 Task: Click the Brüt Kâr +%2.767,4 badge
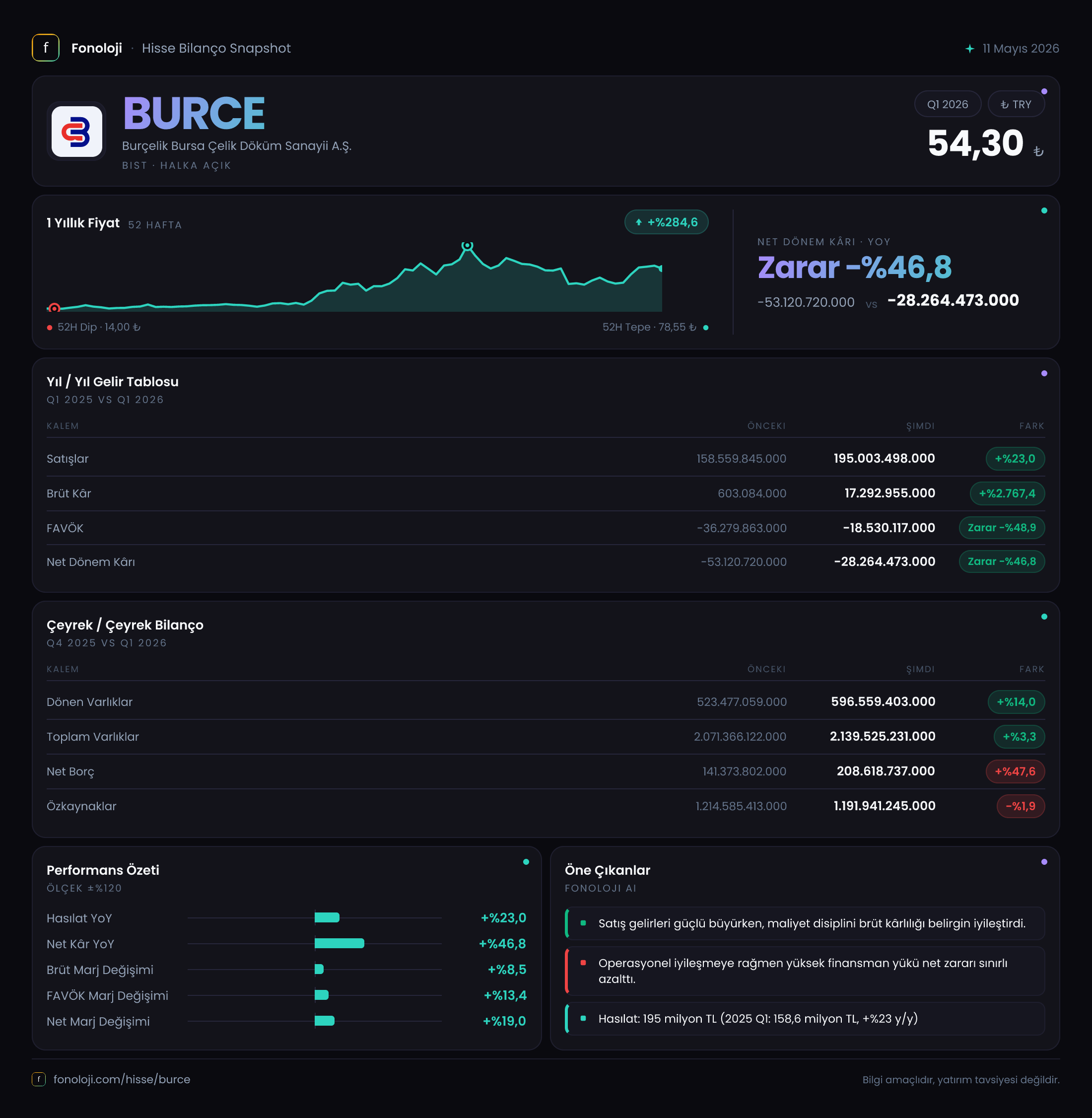[1007, 493]
